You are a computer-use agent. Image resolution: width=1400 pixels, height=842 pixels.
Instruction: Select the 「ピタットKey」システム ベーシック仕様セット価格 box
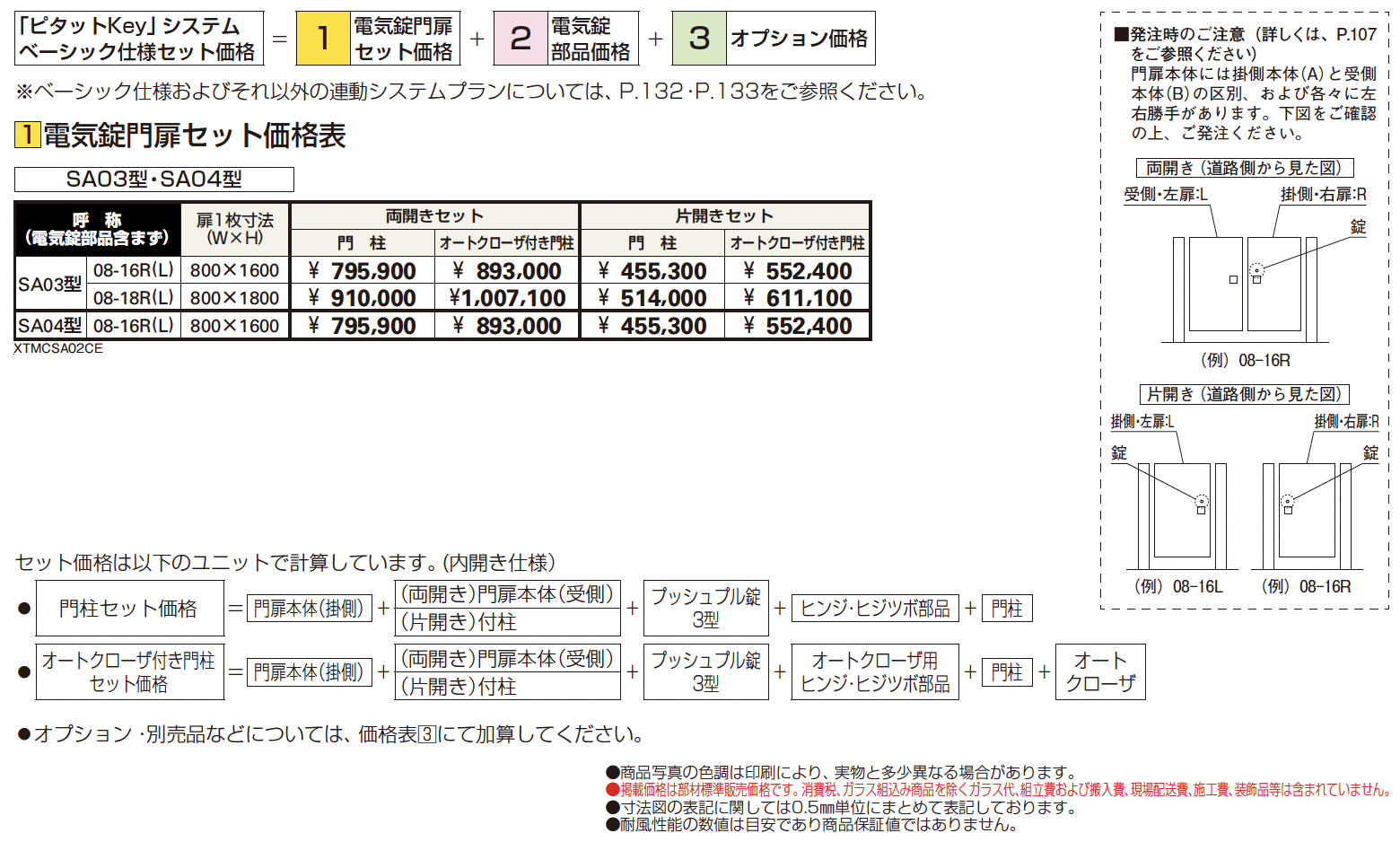(139, 38)
